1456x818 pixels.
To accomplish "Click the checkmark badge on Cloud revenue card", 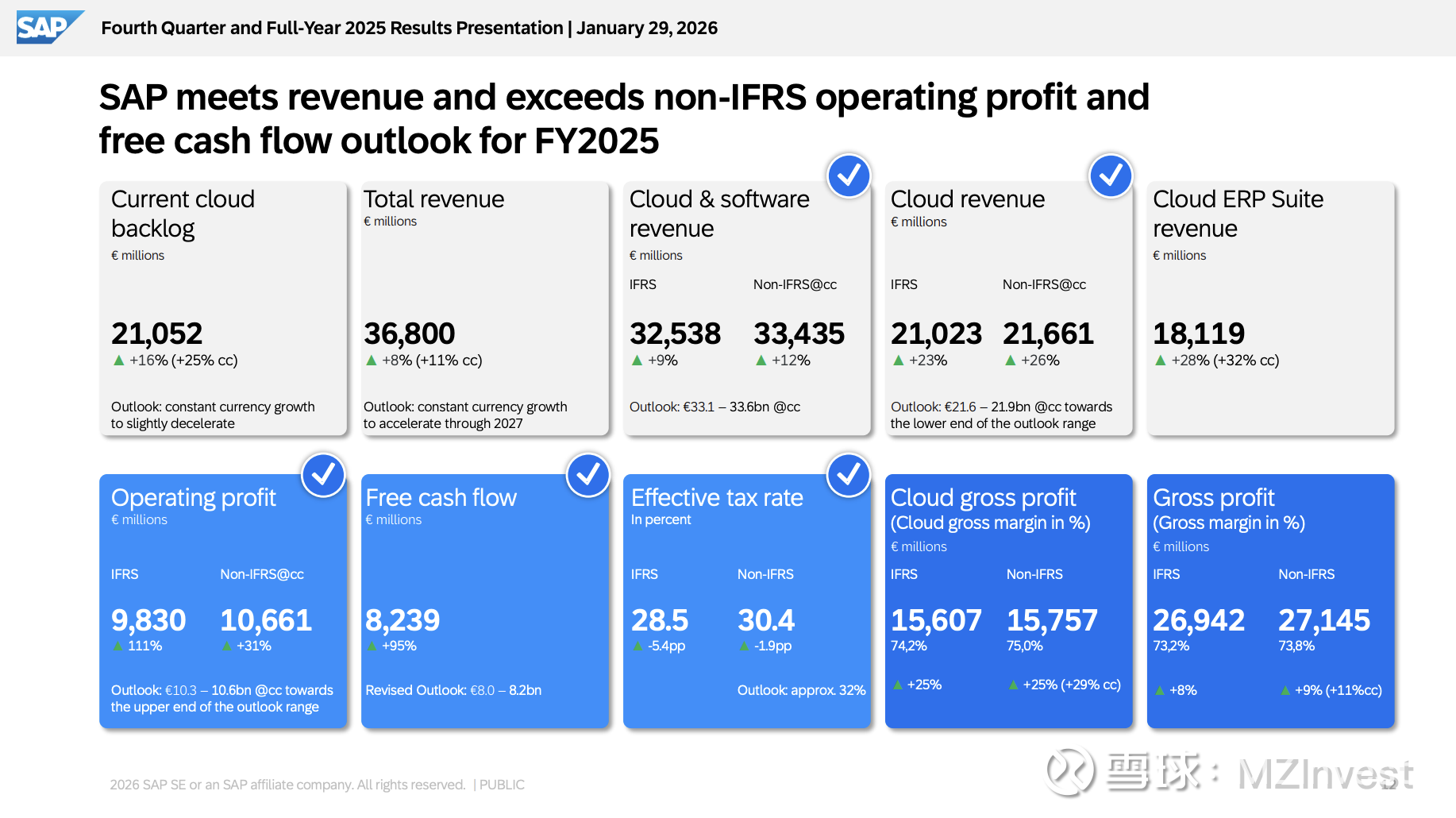I will (x=1111, y=176).
